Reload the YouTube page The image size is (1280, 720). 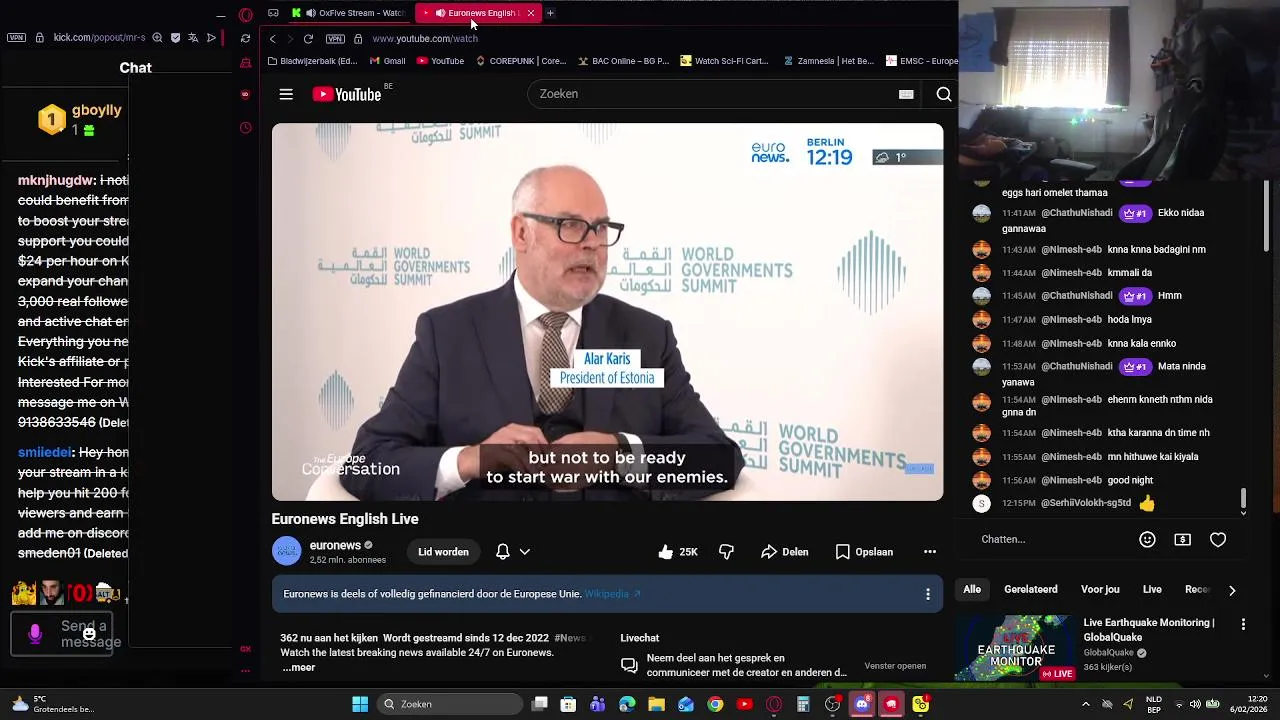coord(308,39)
